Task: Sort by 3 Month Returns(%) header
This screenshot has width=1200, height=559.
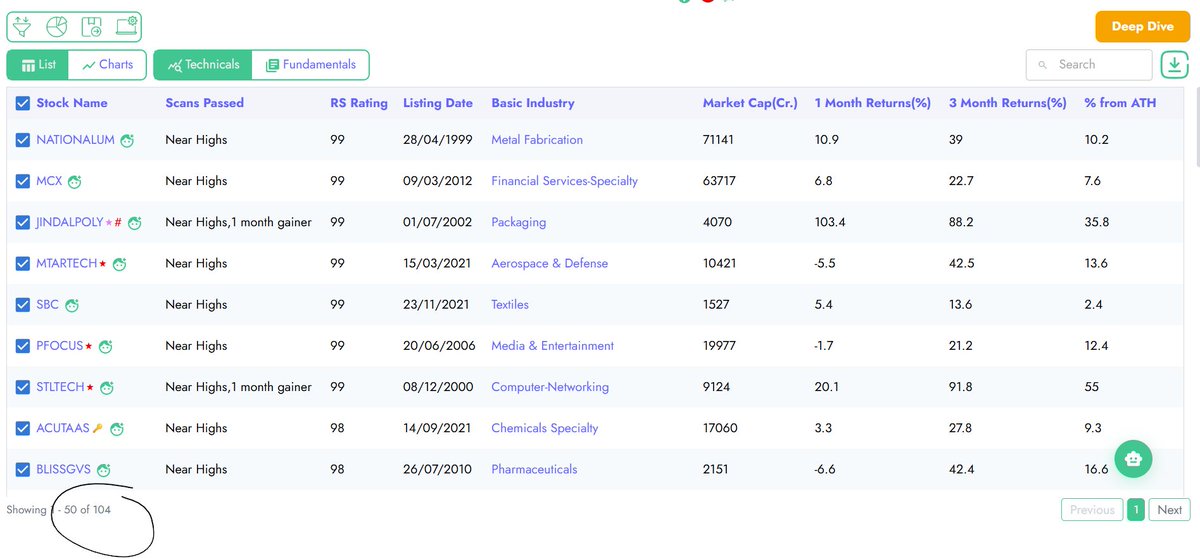Action: [x=1008, y=103]
